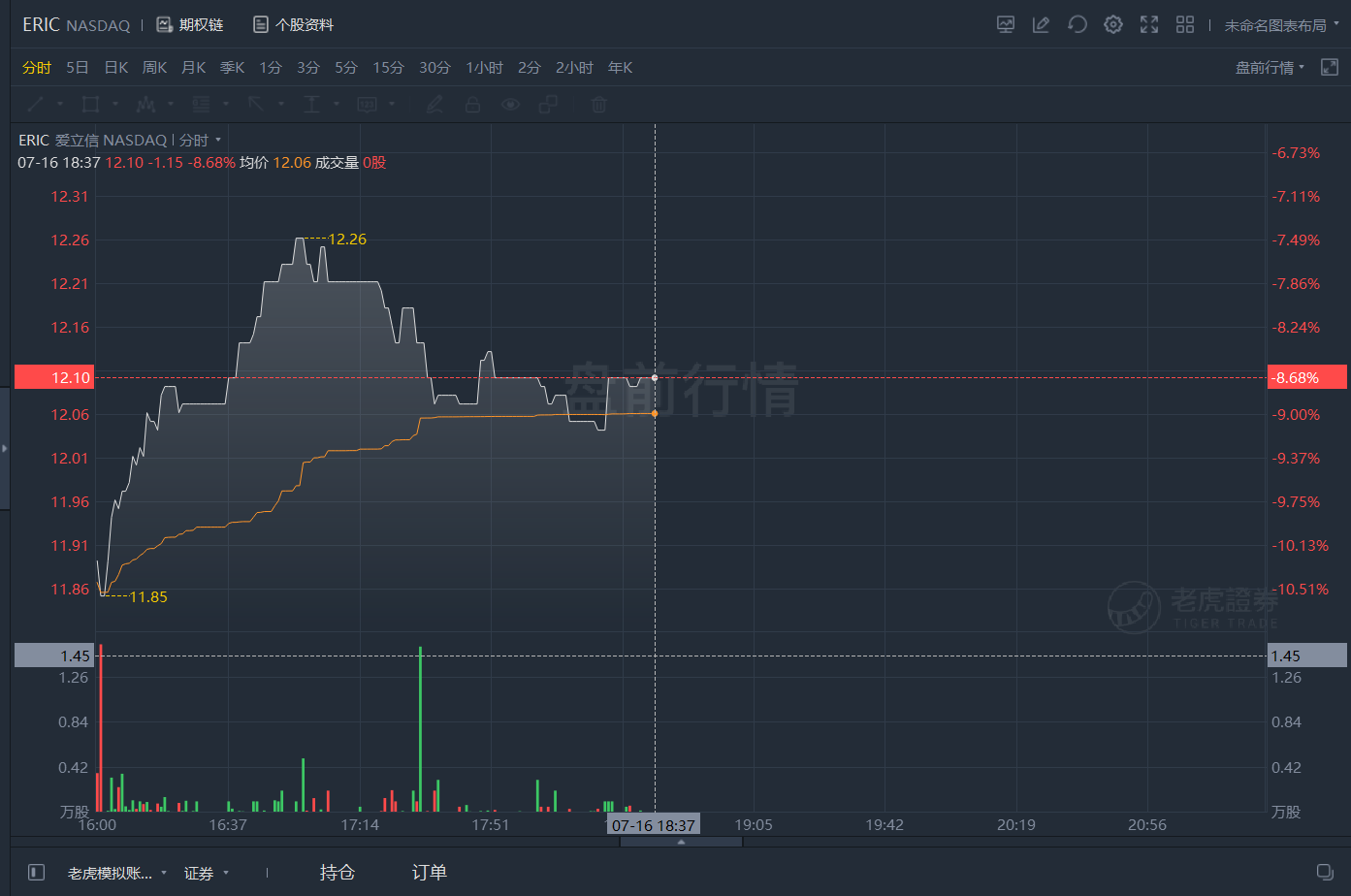Open the multi-chart grid layout icon
This screenshot has height=896, width=1351.
[1185, 24]
